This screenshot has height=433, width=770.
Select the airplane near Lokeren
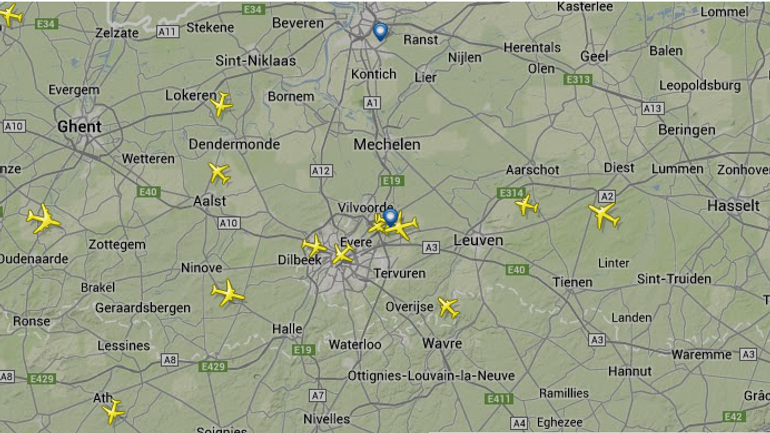pyautogui.click(x=221, y=104)
